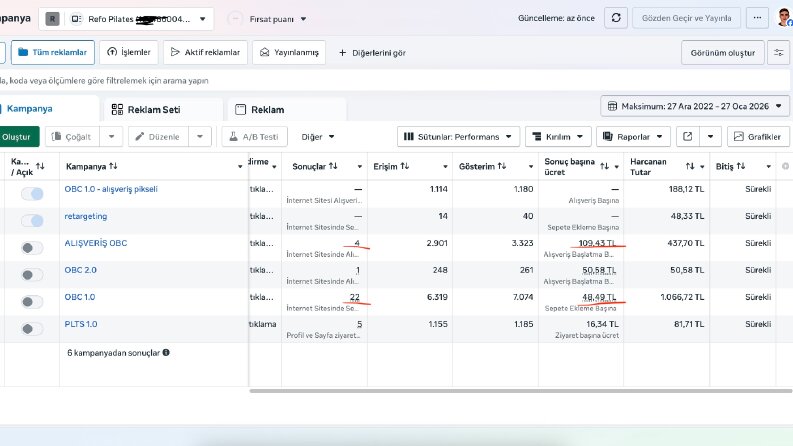
Task: Open the profile avatar menu
Action: 784,18
